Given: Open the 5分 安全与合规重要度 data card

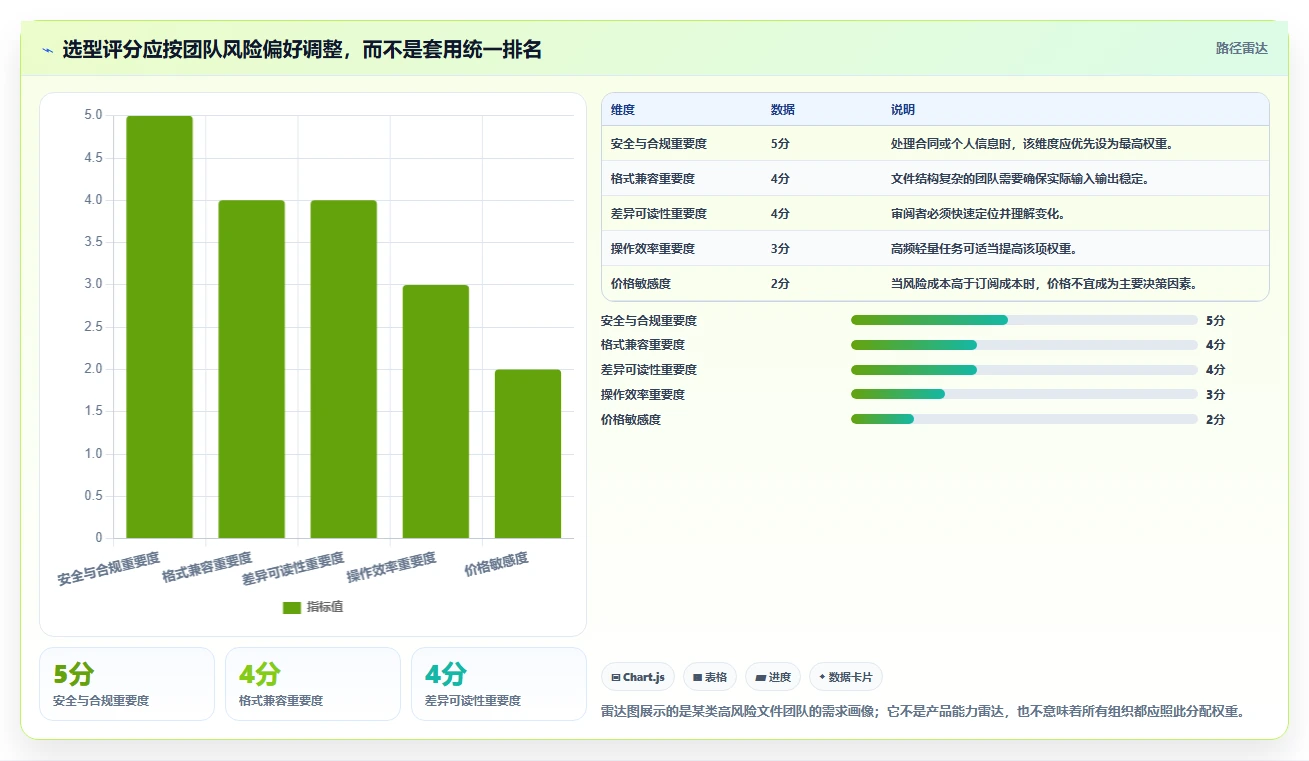Looking at the screenshot, I should point(127,684).
